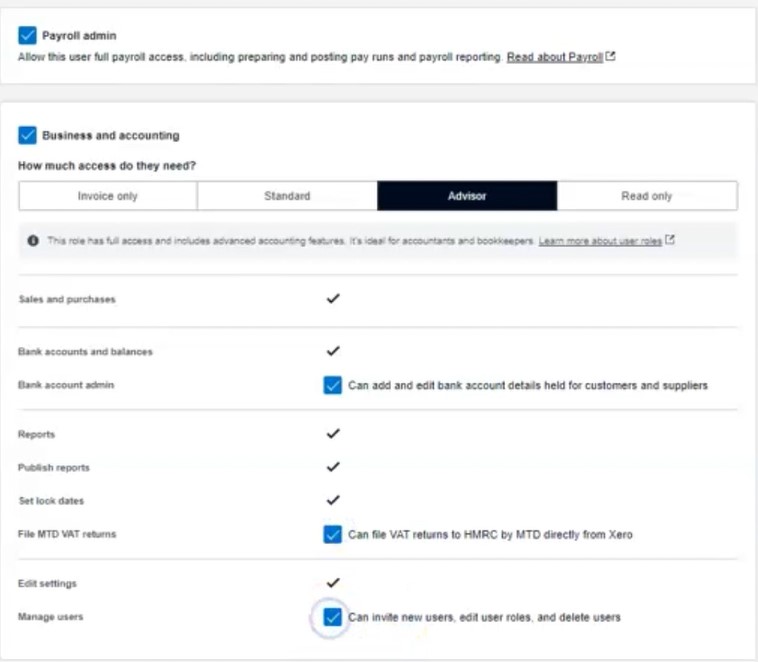The height and width of the screenshot is (662, 758).
Task: Click the checkmark next to Reports
Action: click(x=333, y=434)
